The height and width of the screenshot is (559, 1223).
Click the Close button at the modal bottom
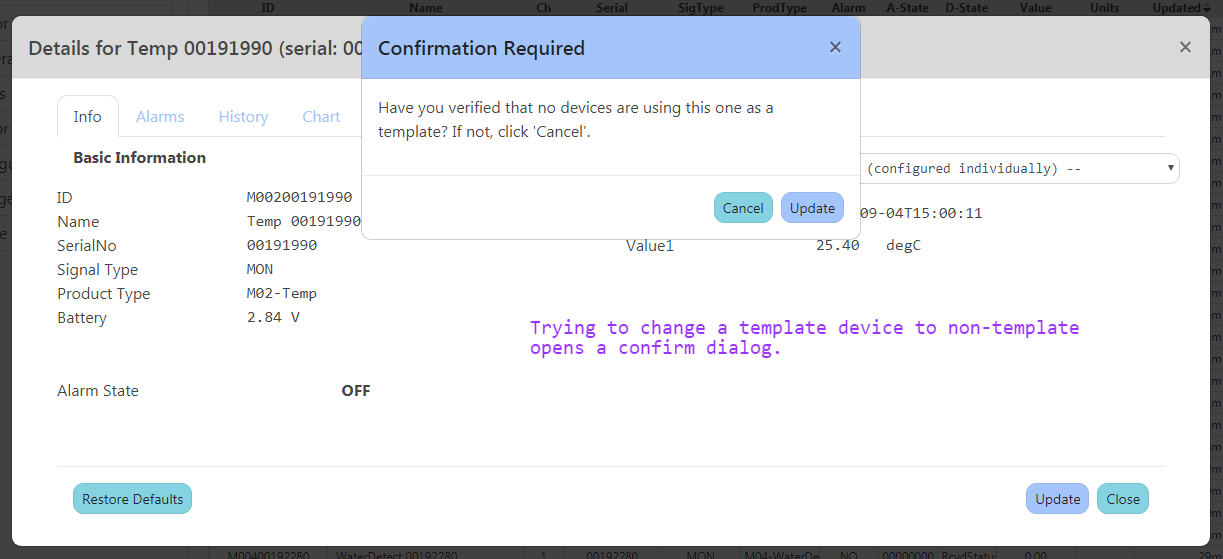(1123, 499)
